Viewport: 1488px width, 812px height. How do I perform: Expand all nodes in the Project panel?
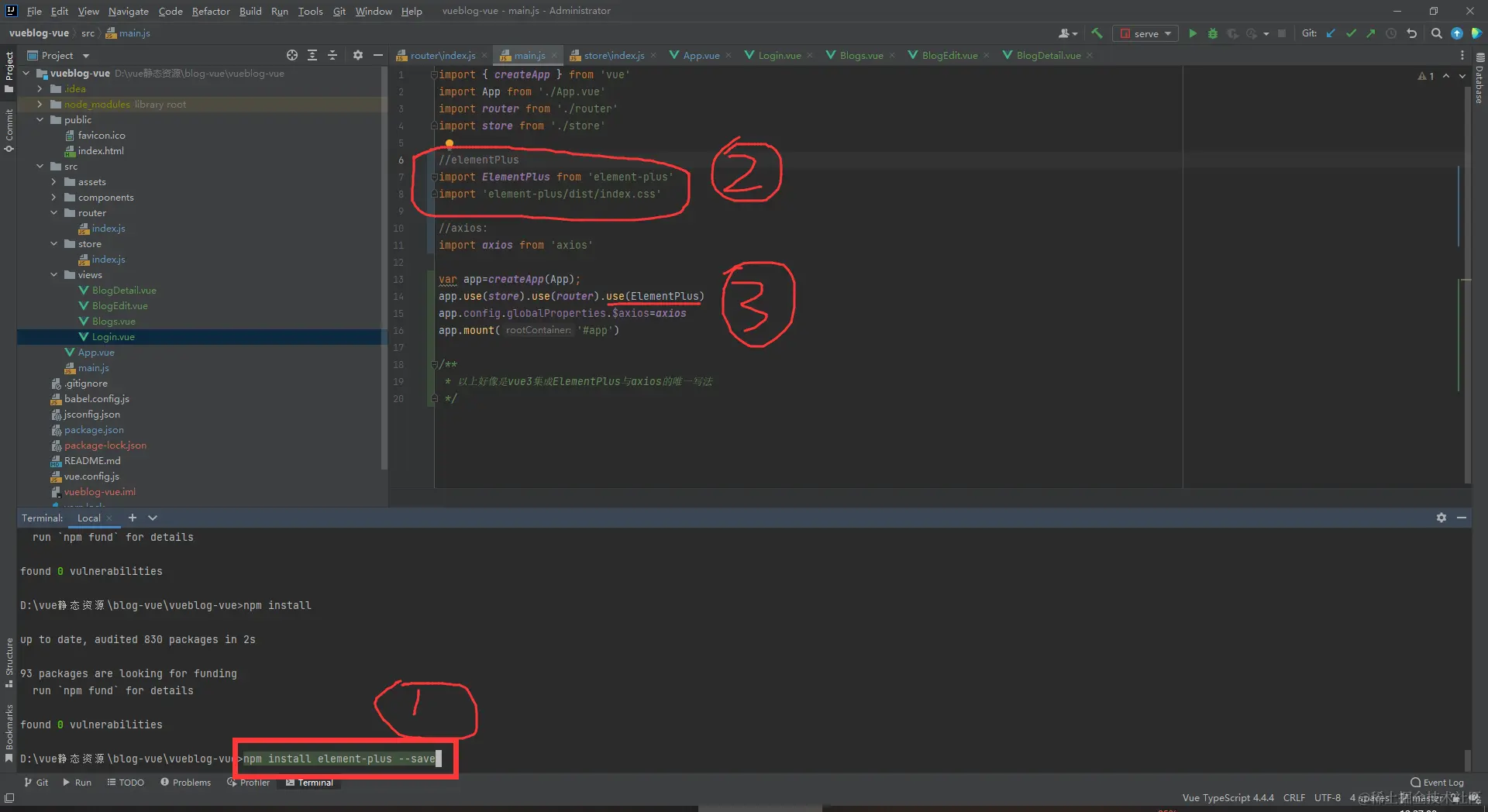312,55
